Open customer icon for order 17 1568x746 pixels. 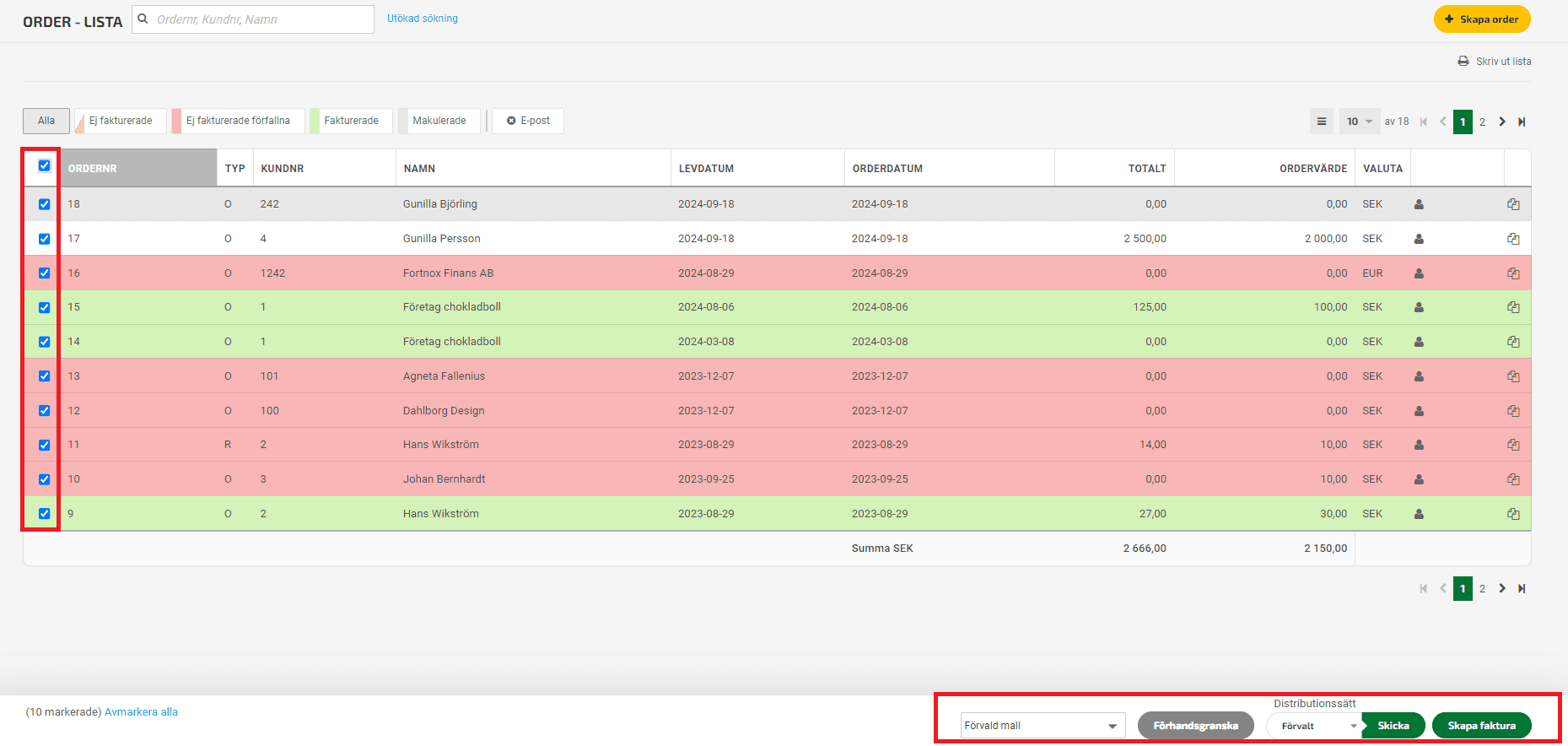(x=1419, y=239)
